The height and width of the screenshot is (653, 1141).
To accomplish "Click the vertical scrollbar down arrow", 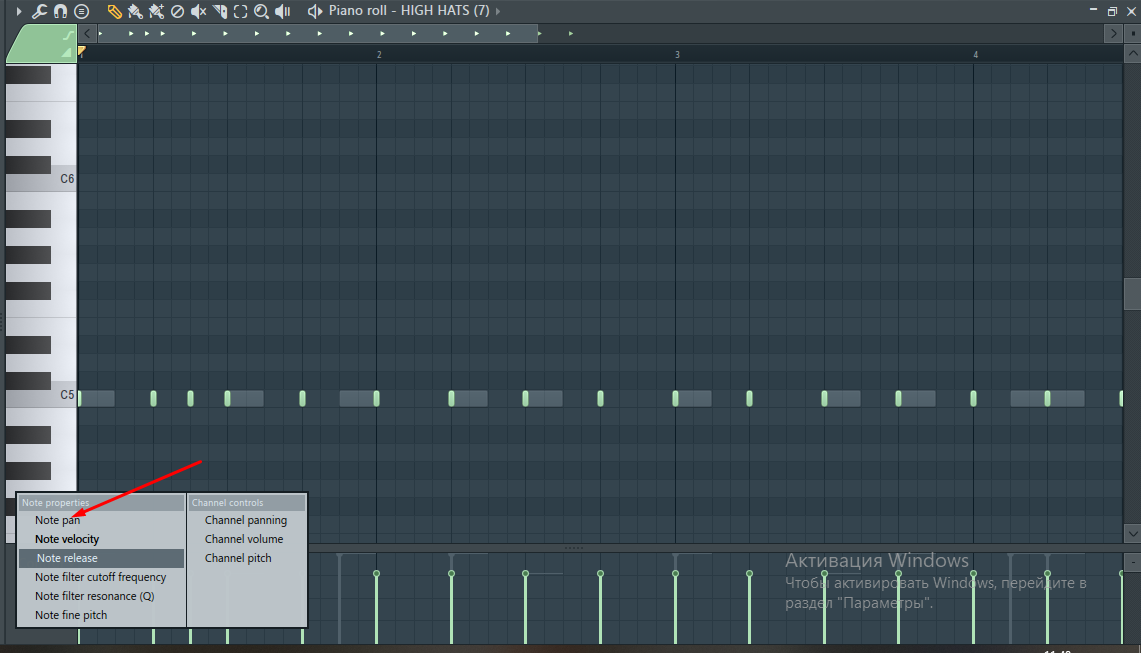I will (x=1132, y=534).
